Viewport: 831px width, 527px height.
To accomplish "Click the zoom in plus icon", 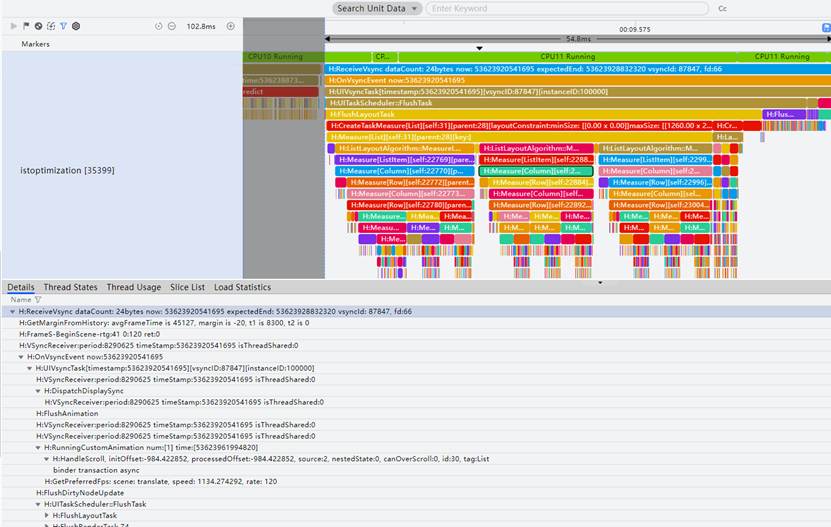I will tap(231, 26).
